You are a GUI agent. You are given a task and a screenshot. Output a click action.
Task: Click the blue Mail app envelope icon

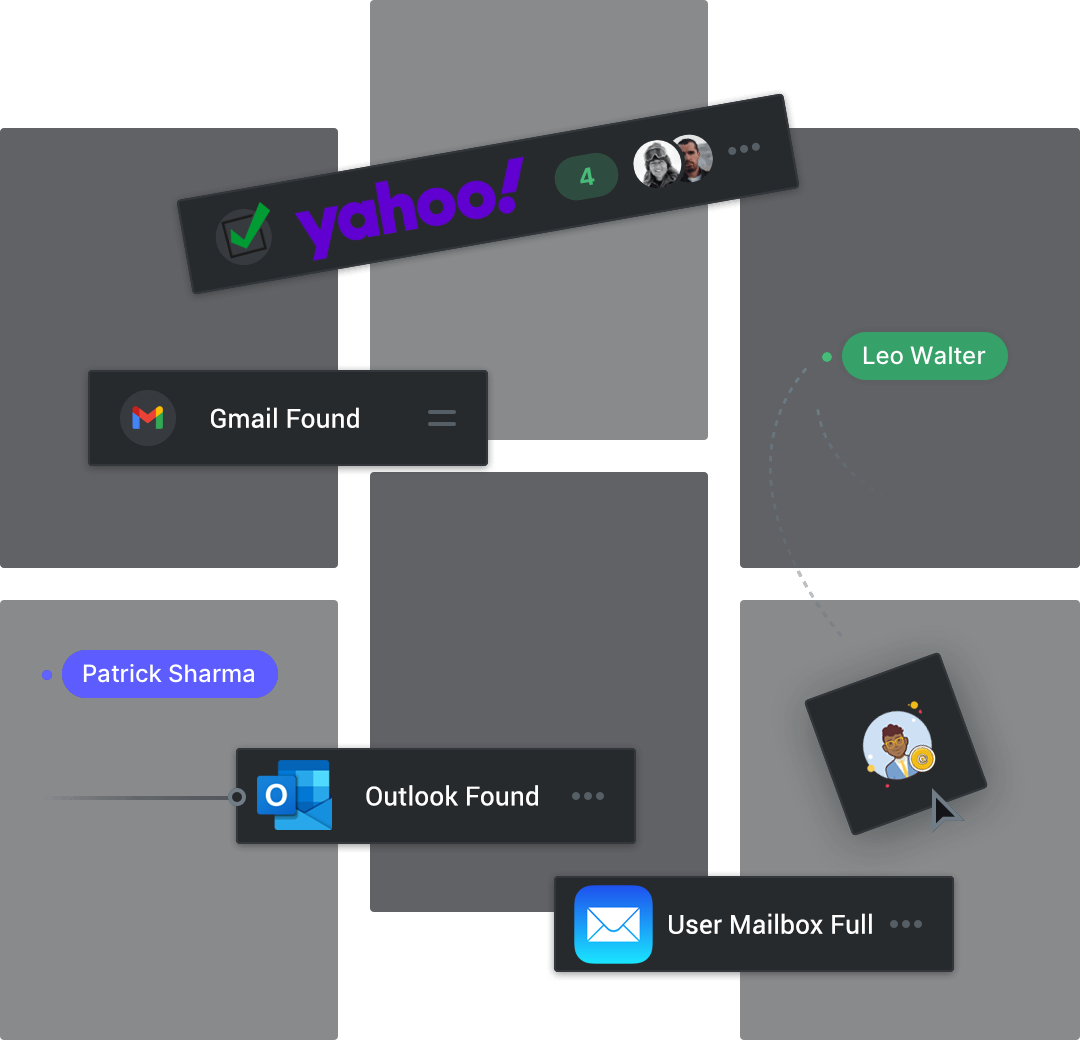tap(613, 924)
